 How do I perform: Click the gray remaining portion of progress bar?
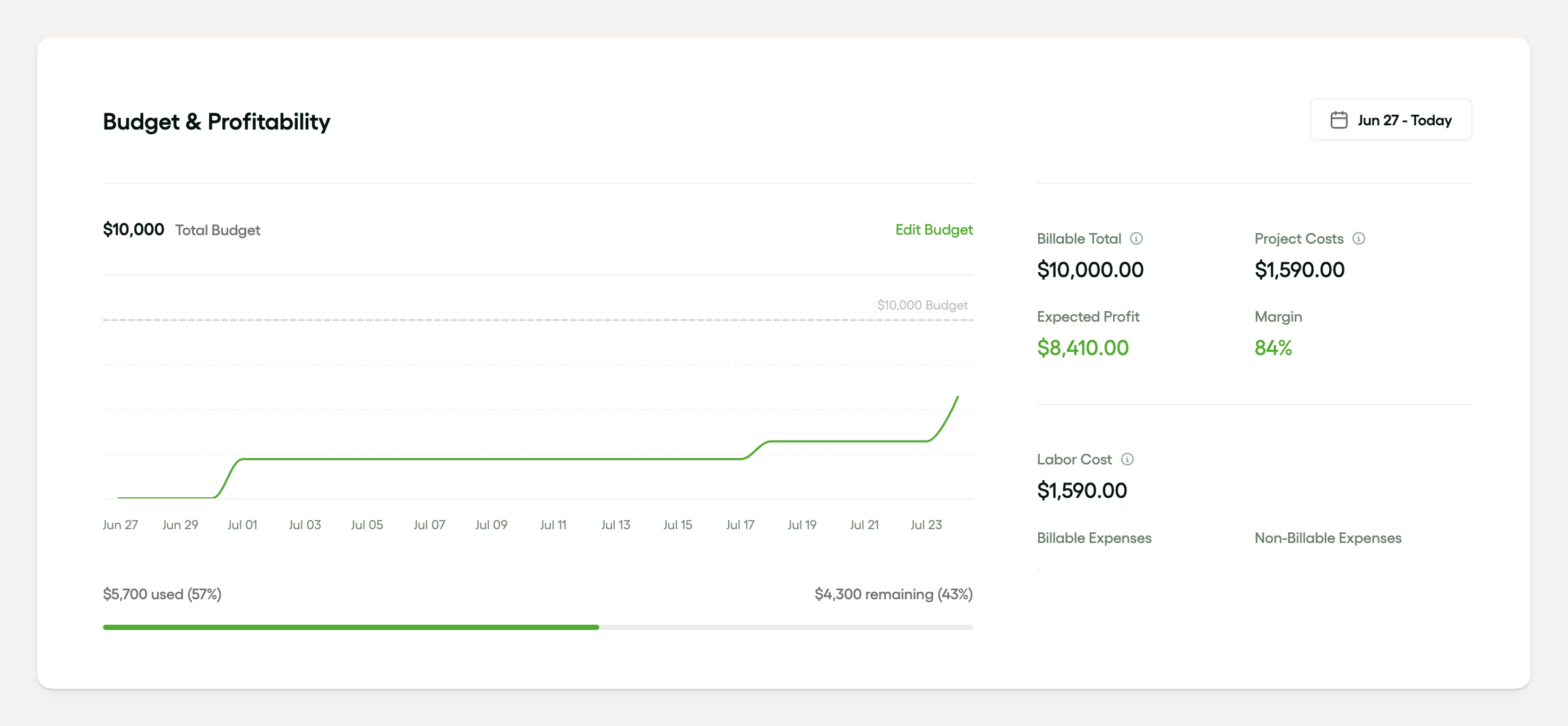(x=785, y=627)
